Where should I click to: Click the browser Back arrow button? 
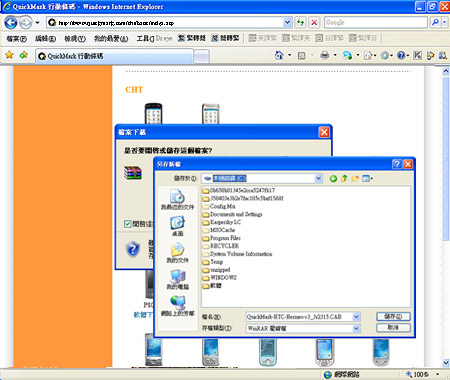11,23
